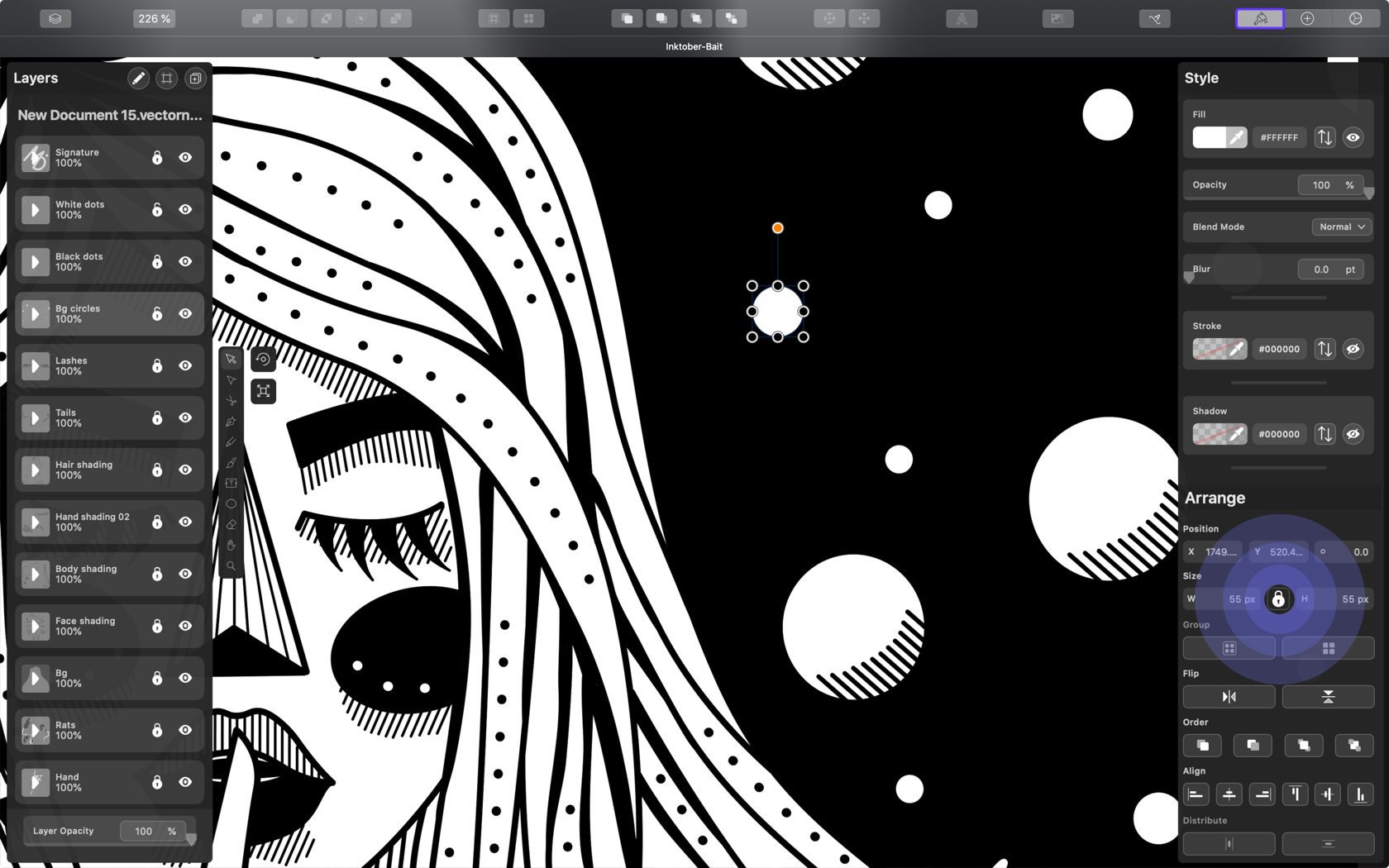Align selection to left edge
The width and height of the screenshot is (1389, 868).
coord(1196,794)
